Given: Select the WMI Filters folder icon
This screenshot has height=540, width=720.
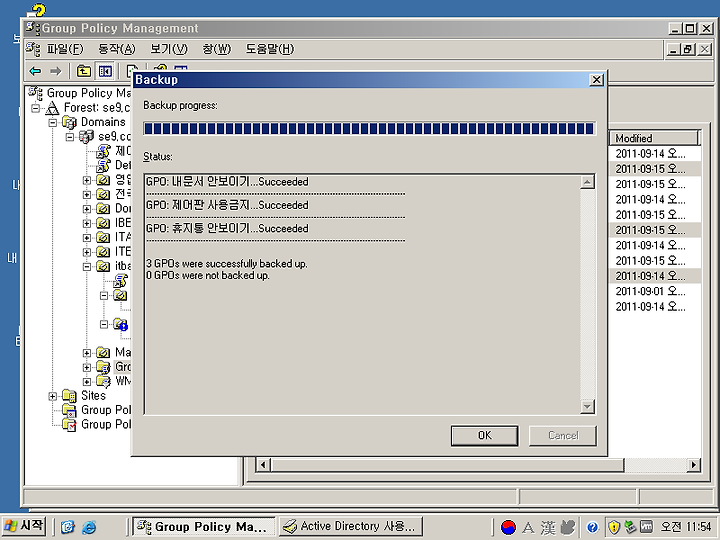Looking at the screenshot, I should click(x=103, y=381).
